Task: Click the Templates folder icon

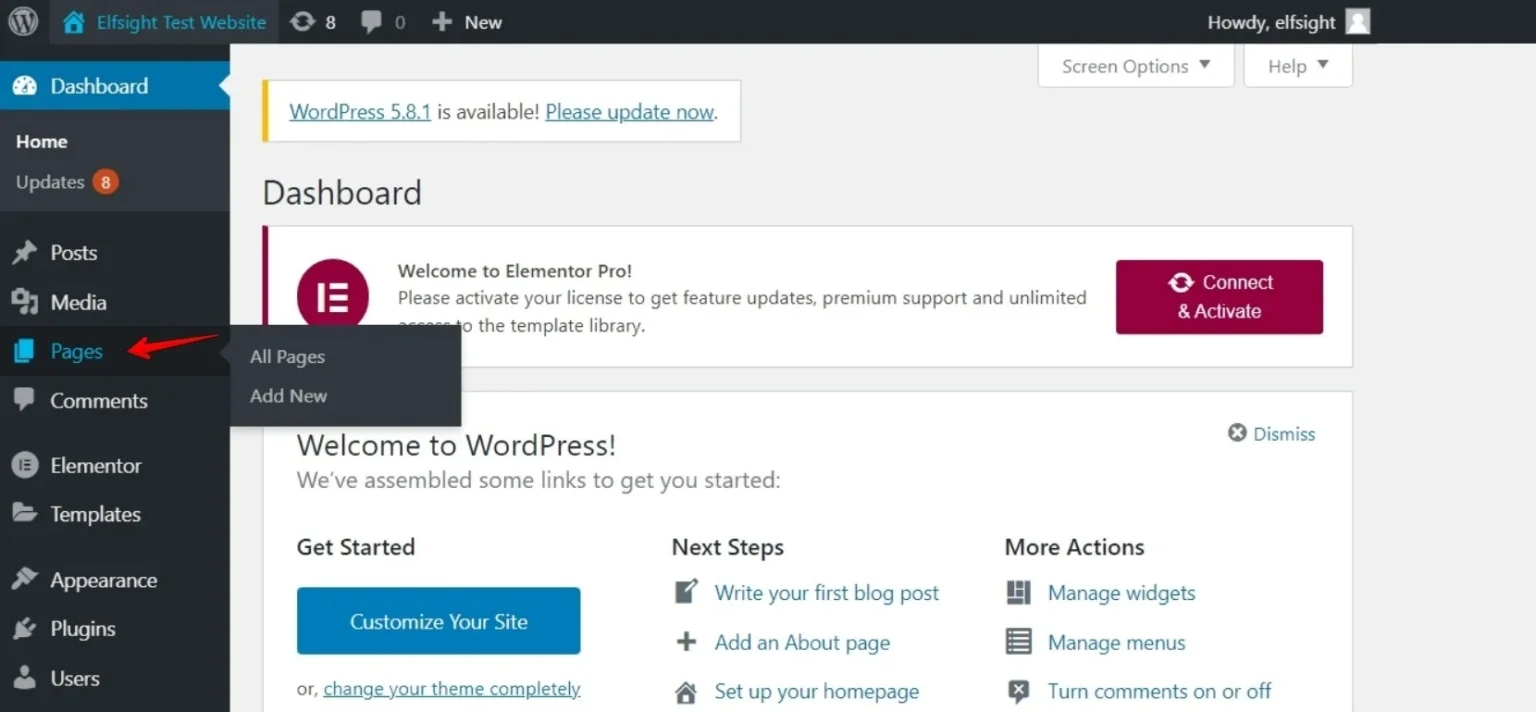Action: click(x=26, y=514)
